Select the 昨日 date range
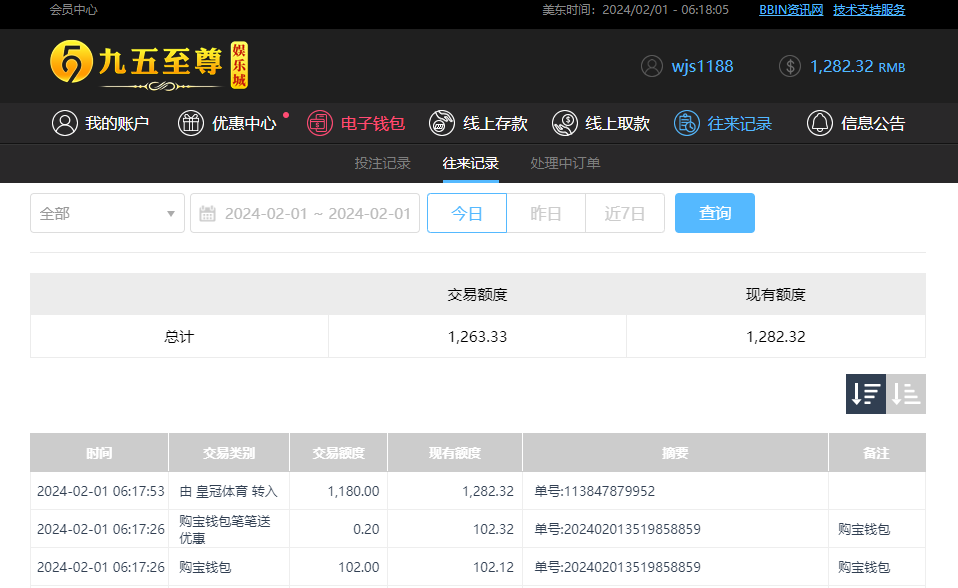This screenshot has height=588, width=958. point(546,213)
